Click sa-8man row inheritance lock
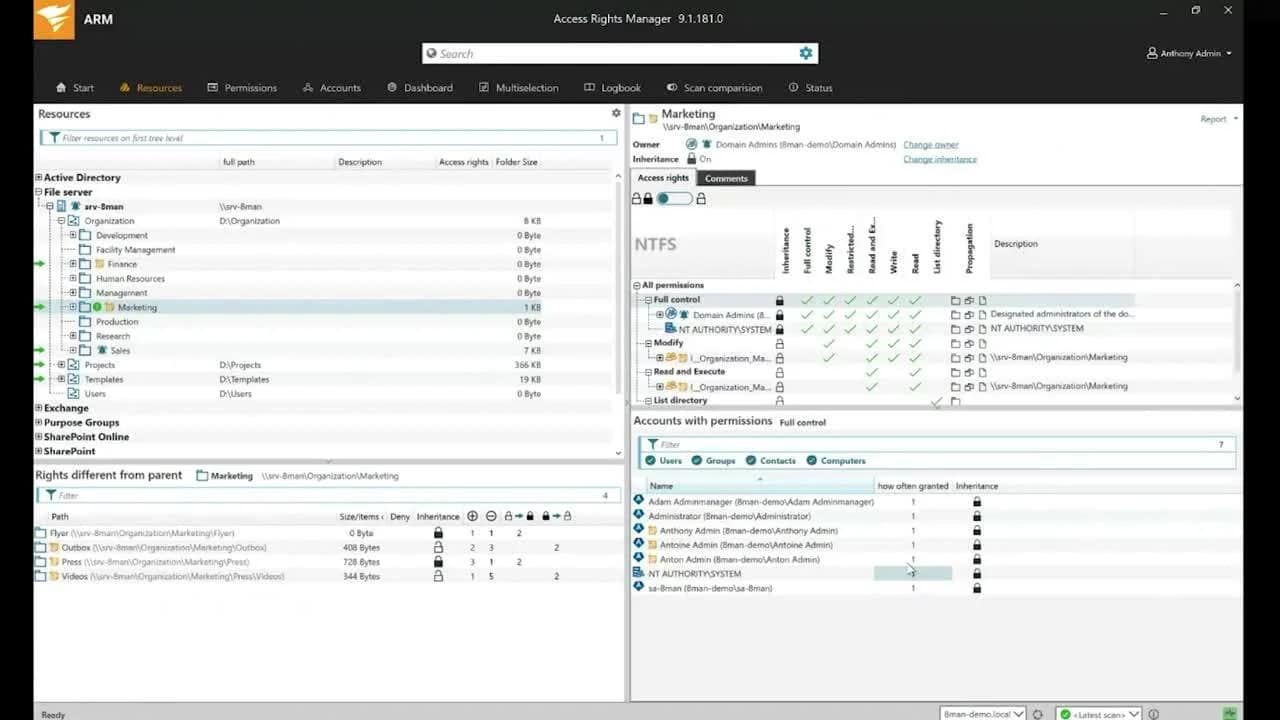 coord(977,588)
